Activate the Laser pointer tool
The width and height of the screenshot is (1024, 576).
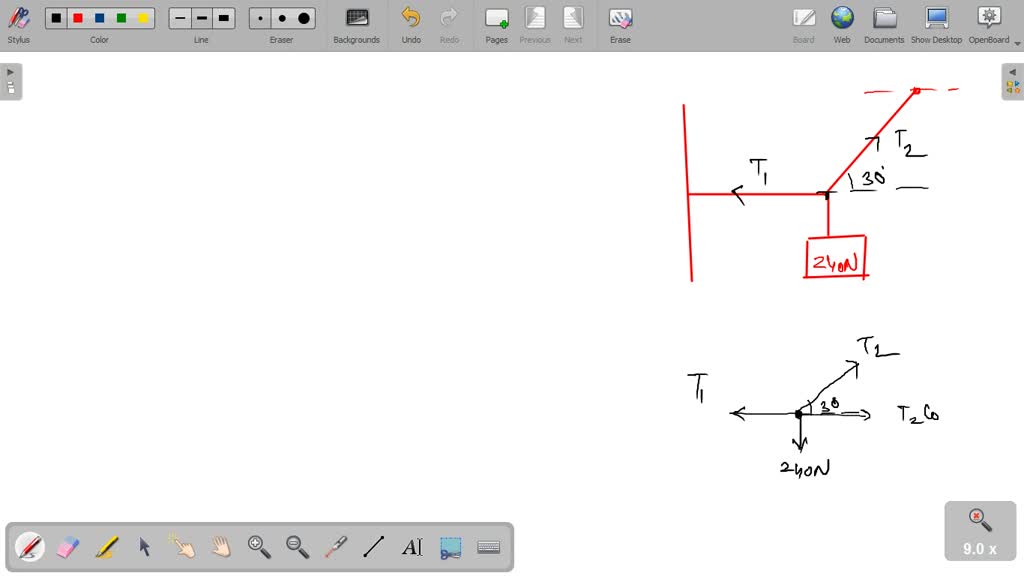click(x=336, y=546)
